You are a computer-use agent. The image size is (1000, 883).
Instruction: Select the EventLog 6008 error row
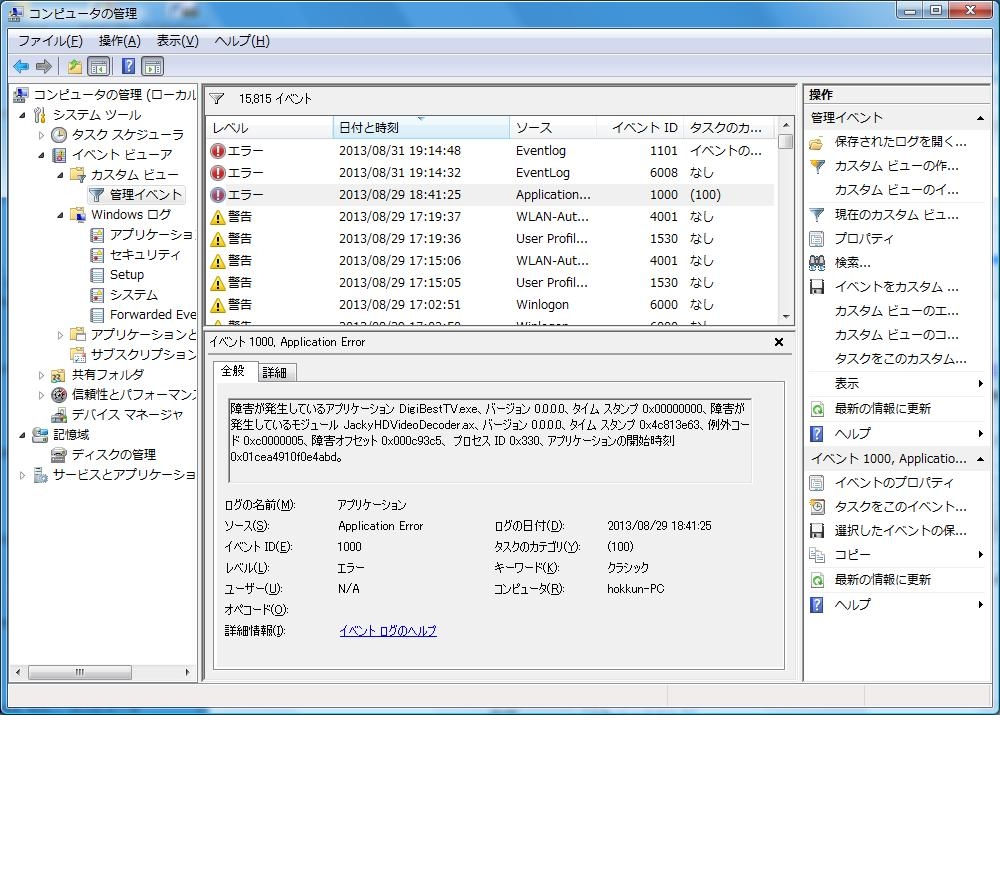[491, 173]
